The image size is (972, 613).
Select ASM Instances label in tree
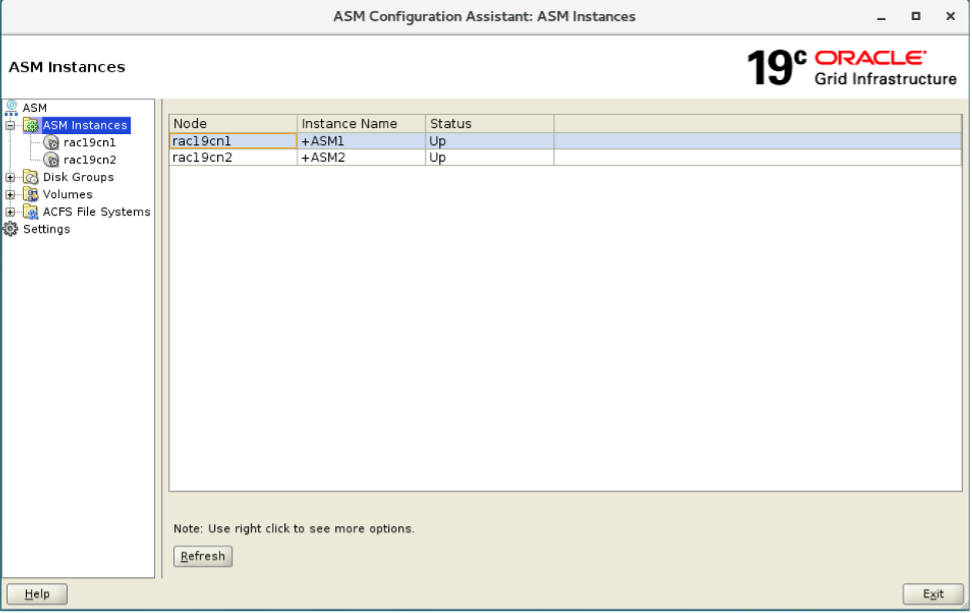point(85,125)
